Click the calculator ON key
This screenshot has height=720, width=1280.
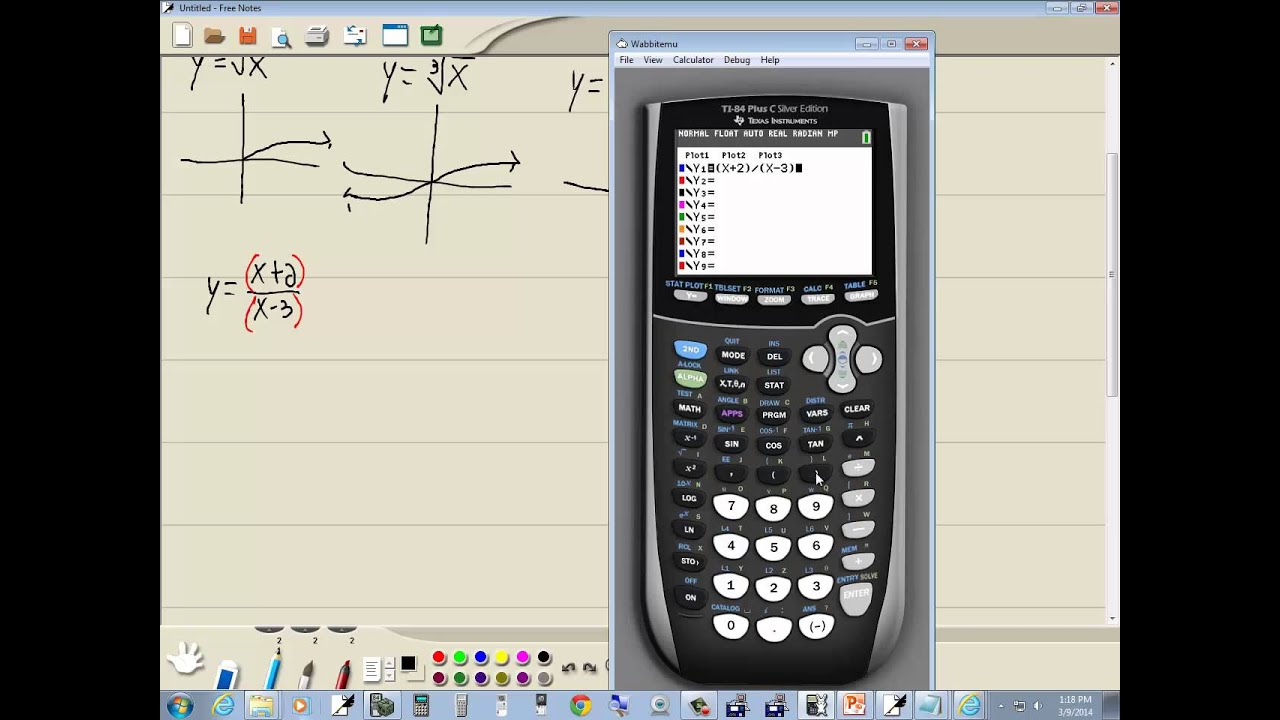tap(690, 597)
